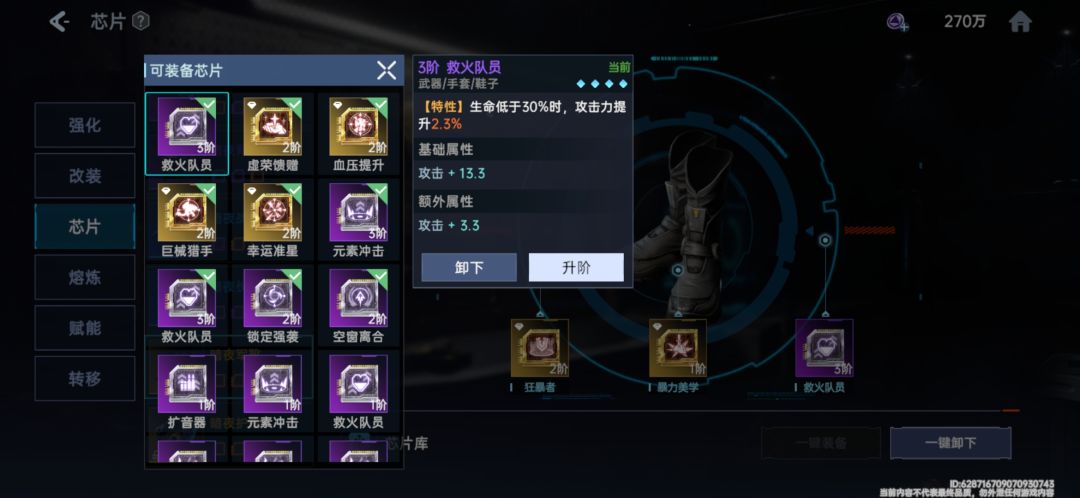Click the 一键卸下 button
The width and height of the screenshot is (1080, 498).
(951, 443)
